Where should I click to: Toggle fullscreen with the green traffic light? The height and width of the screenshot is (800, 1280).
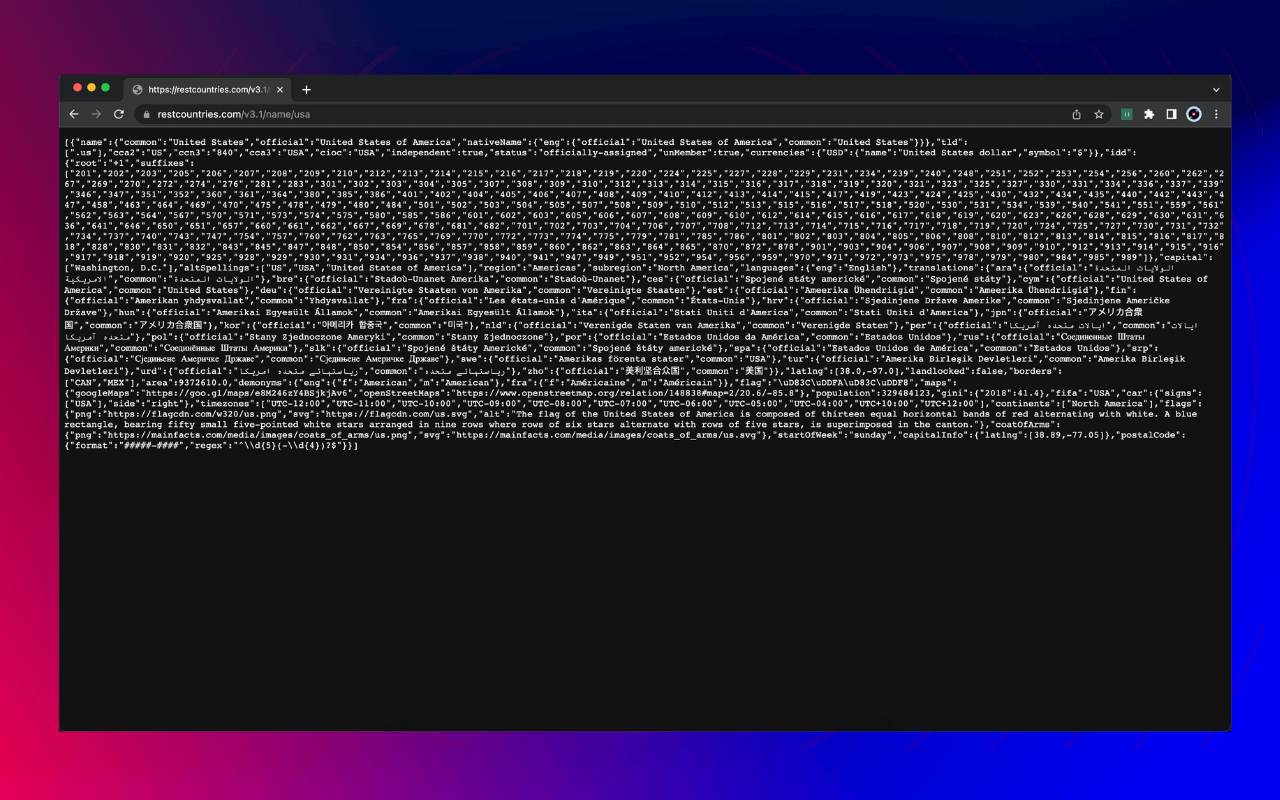point(105,87)
